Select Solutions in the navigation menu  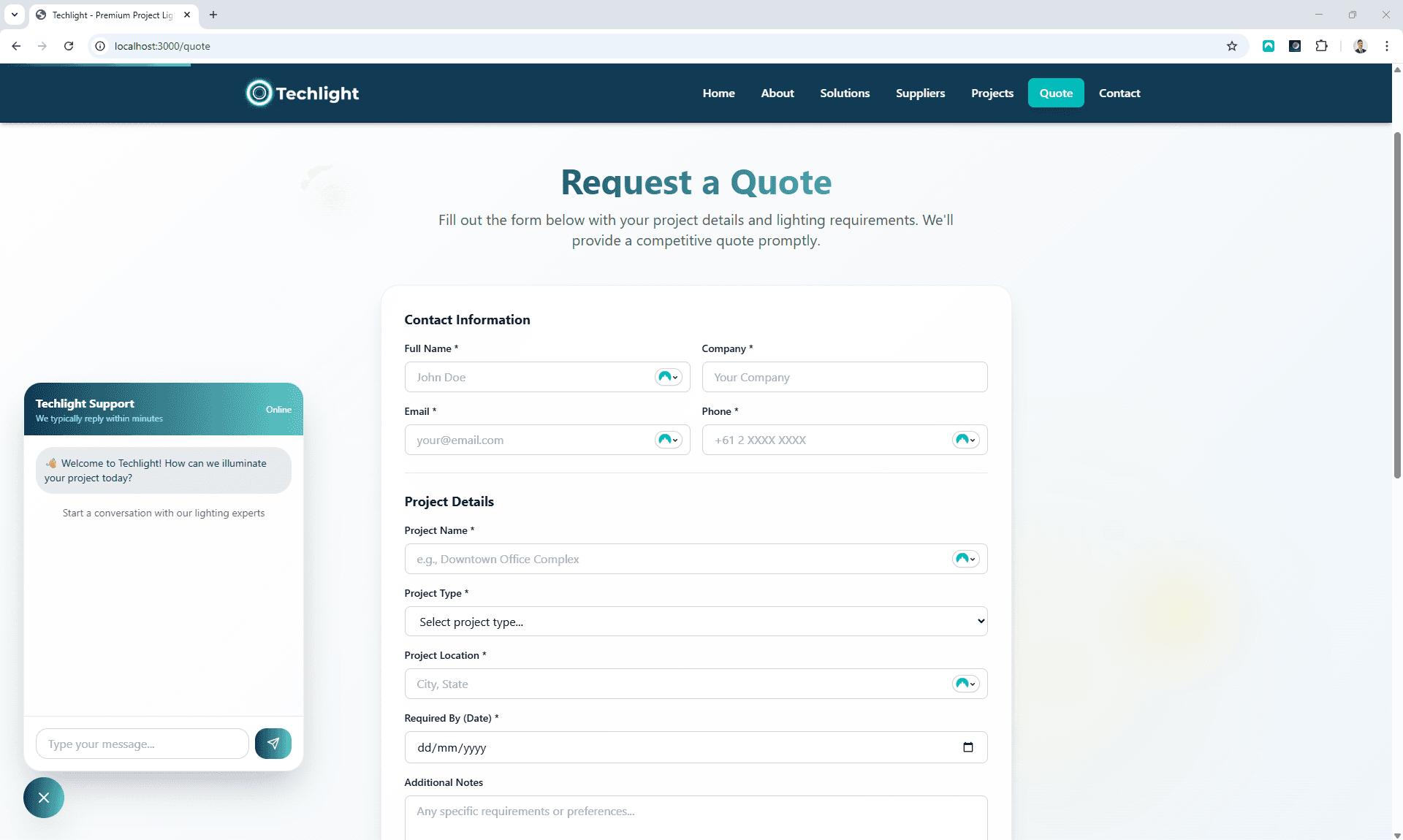click(x=845, y=93)
